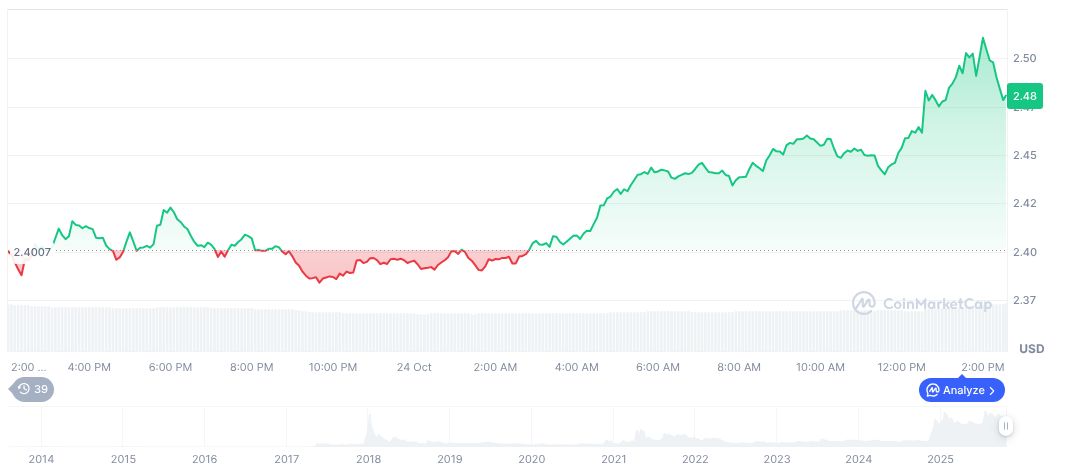
Task: Jump to 2014 on the year navigator
Action: [x=41, y=459]
